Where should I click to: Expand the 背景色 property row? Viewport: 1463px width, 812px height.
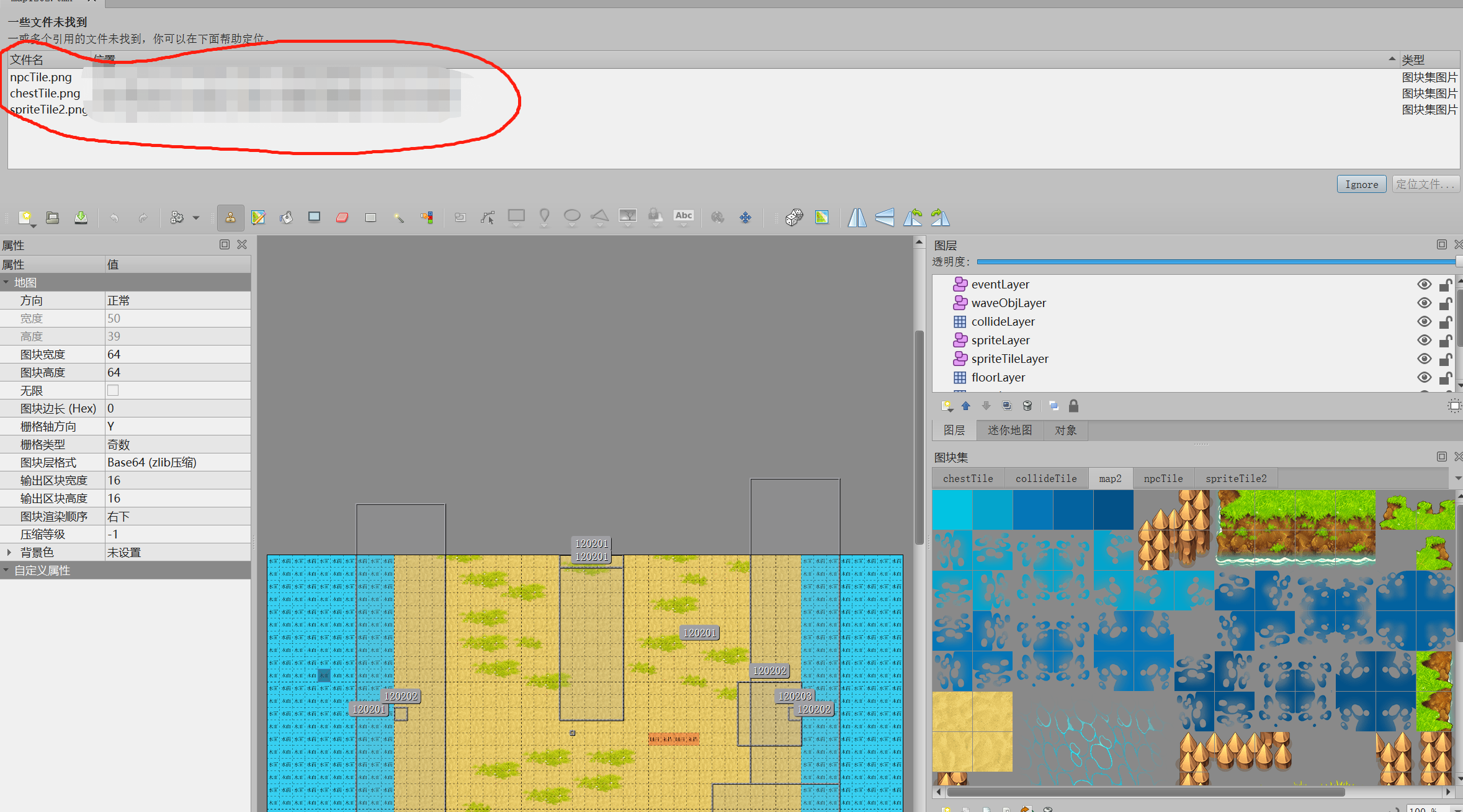pyautogui.click(x=9, y=552)
